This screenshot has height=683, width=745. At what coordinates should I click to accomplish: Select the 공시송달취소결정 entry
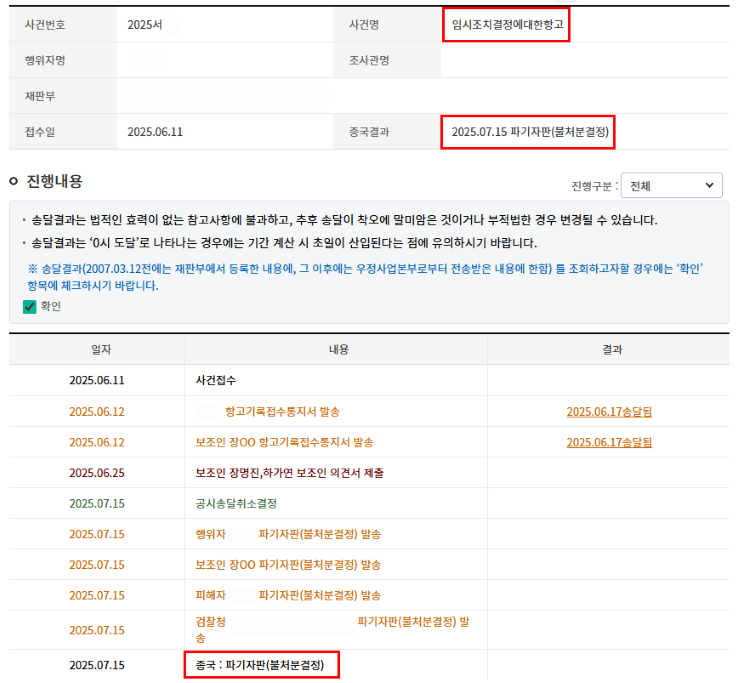(x=236, y=503)
